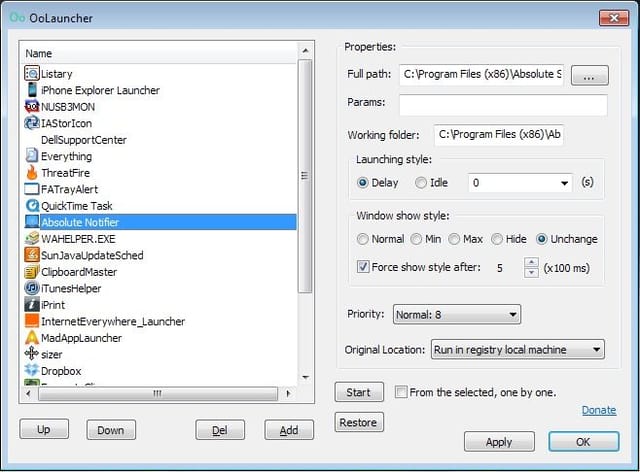Viewport: 640px width, 472px height.
Task: Move entry with the Up button
Action: pos(44,430)
